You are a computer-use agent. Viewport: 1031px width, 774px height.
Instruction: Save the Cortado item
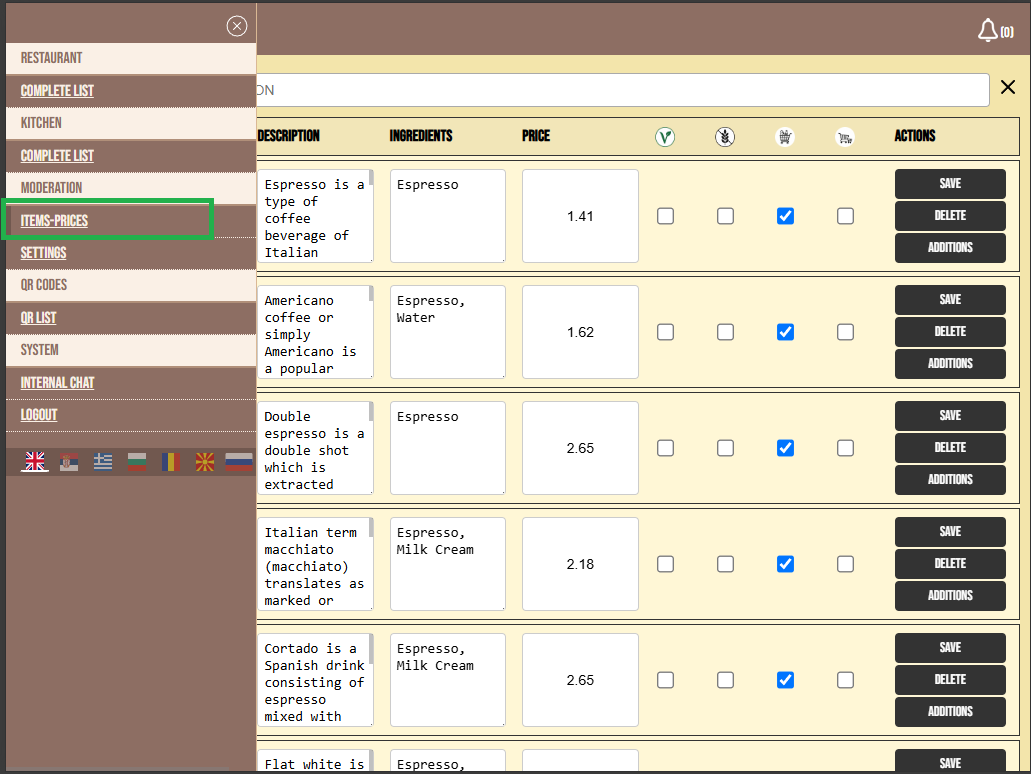[x=950, y=648]
